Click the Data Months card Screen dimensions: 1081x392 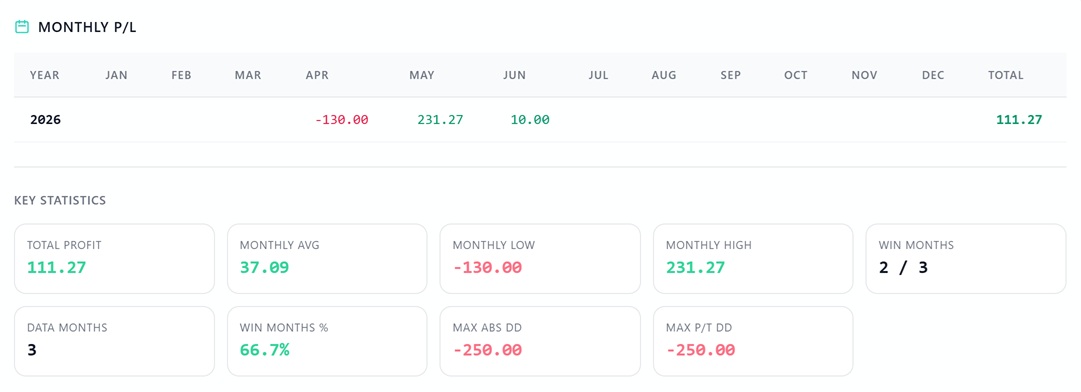point(114,342)
